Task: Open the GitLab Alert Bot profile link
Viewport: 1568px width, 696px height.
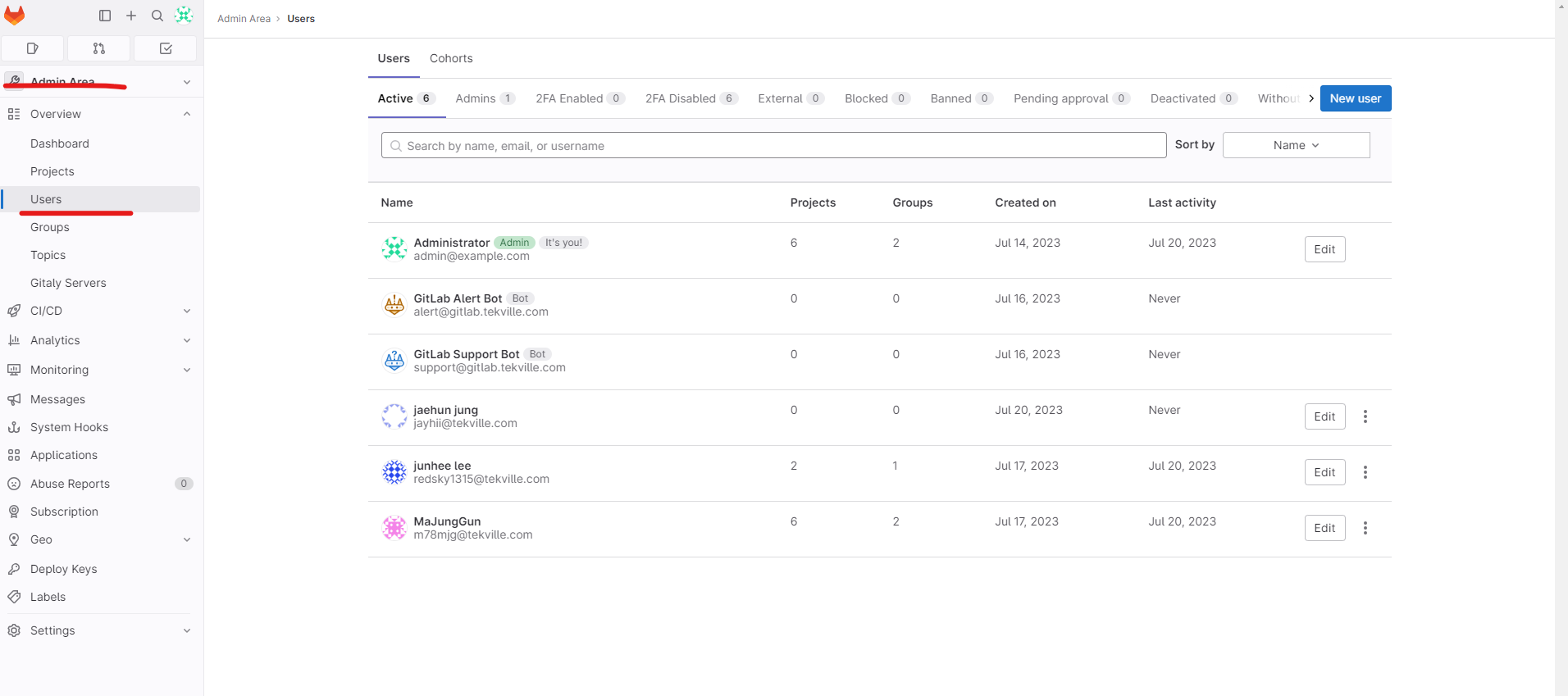Action: (458, 298)
